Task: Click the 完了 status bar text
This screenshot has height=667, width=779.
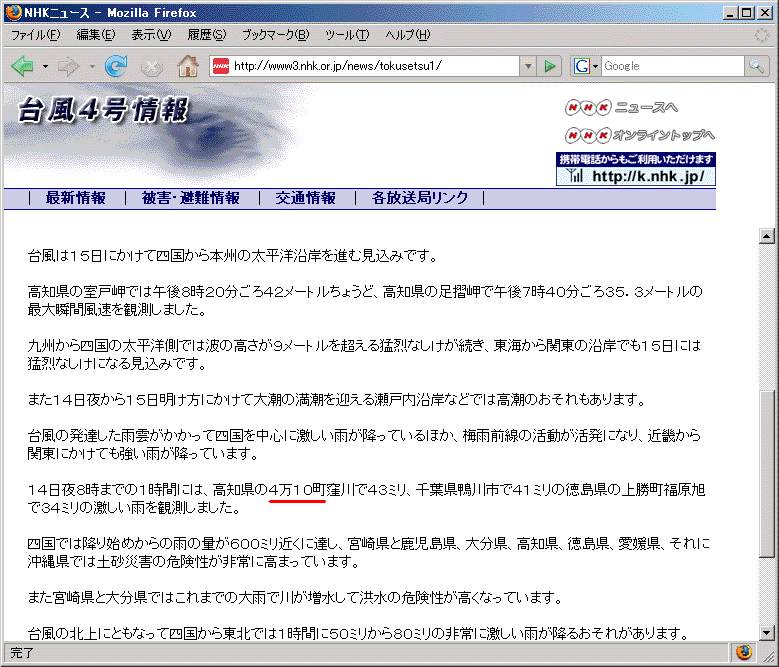Action: point(22,653)
